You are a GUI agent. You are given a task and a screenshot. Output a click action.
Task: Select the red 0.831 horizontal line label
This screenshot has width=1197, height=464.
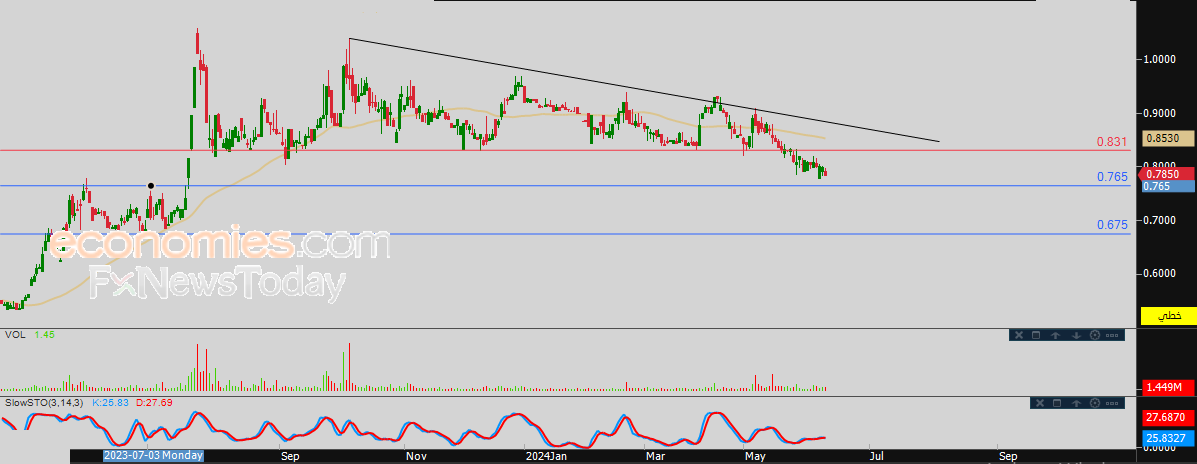tap(1112, 142)
